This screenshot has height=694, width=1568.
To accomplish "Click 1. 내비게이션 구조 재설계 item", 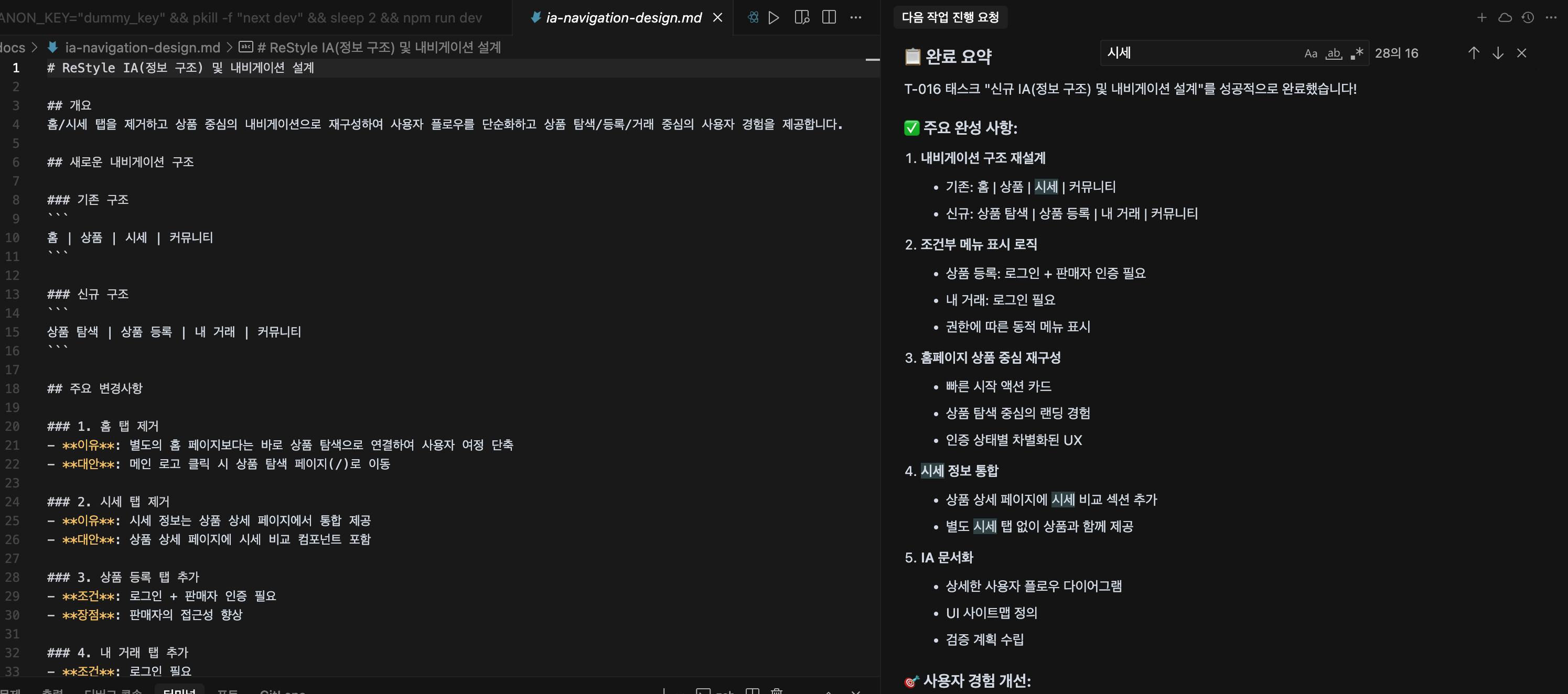I will (x=975, y=158).
